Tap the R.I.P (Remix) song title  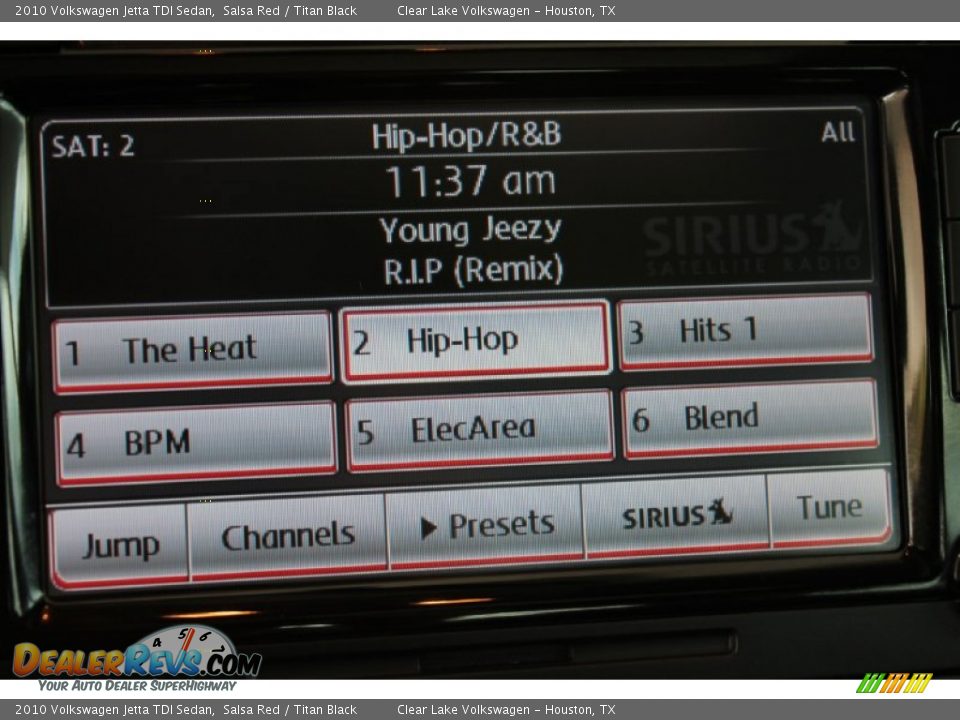point(473,269)
